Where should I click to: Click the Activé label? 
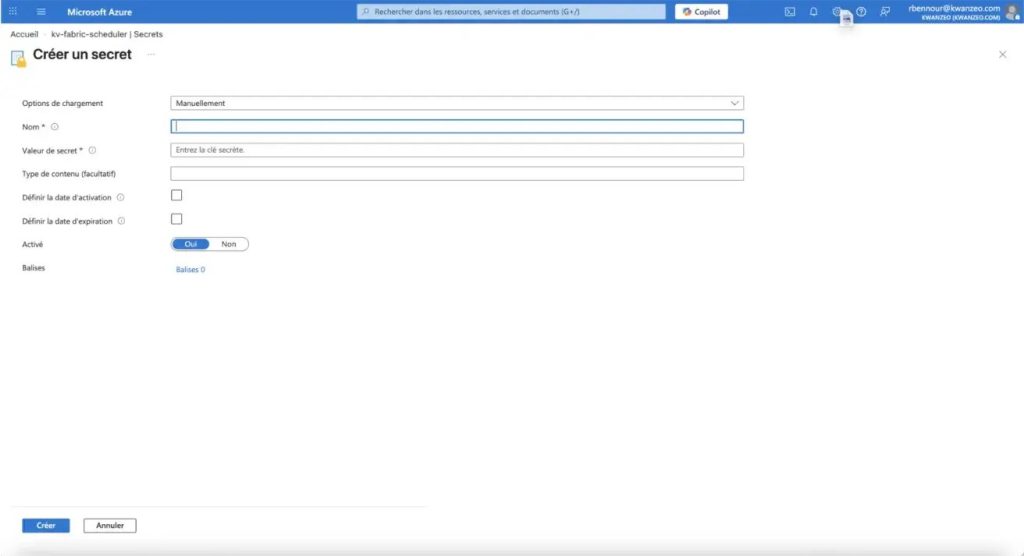33,244
